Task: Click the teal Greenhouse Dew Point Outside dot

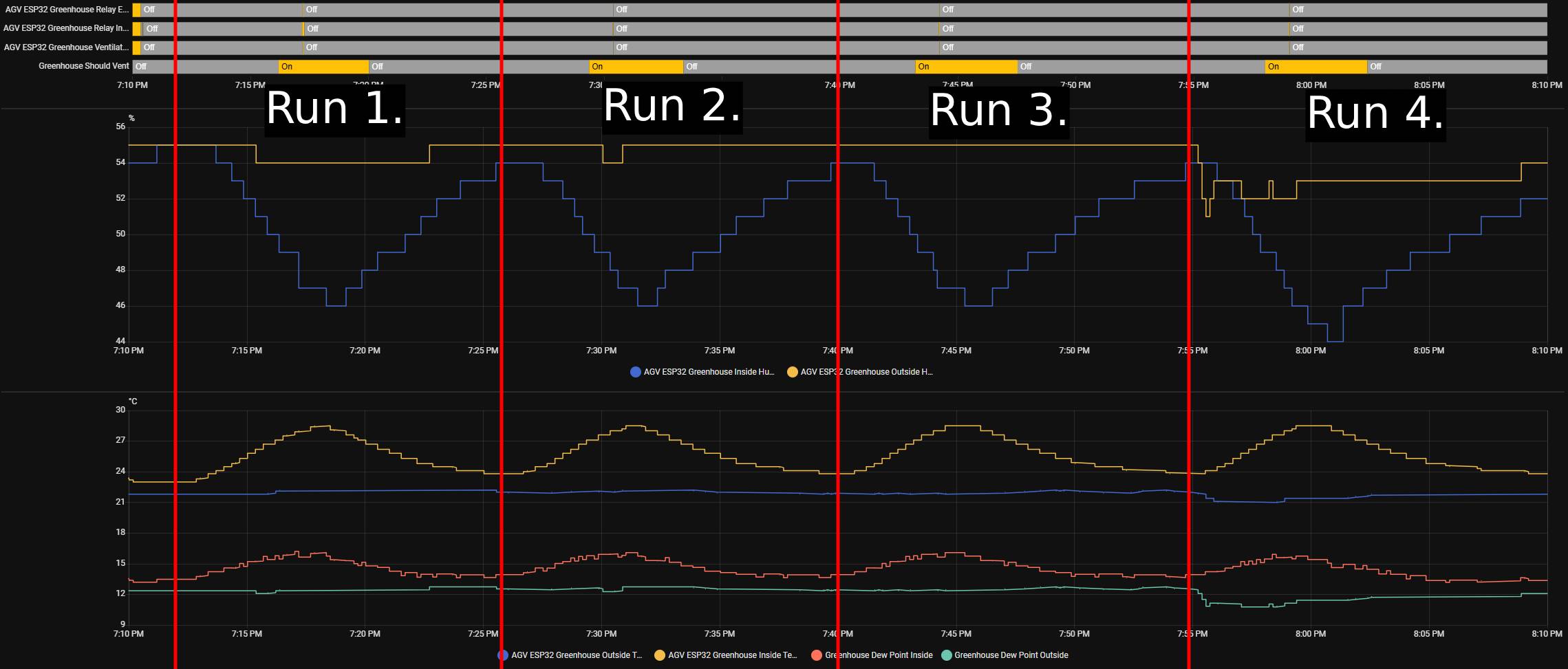Action: tap(946, 655)
